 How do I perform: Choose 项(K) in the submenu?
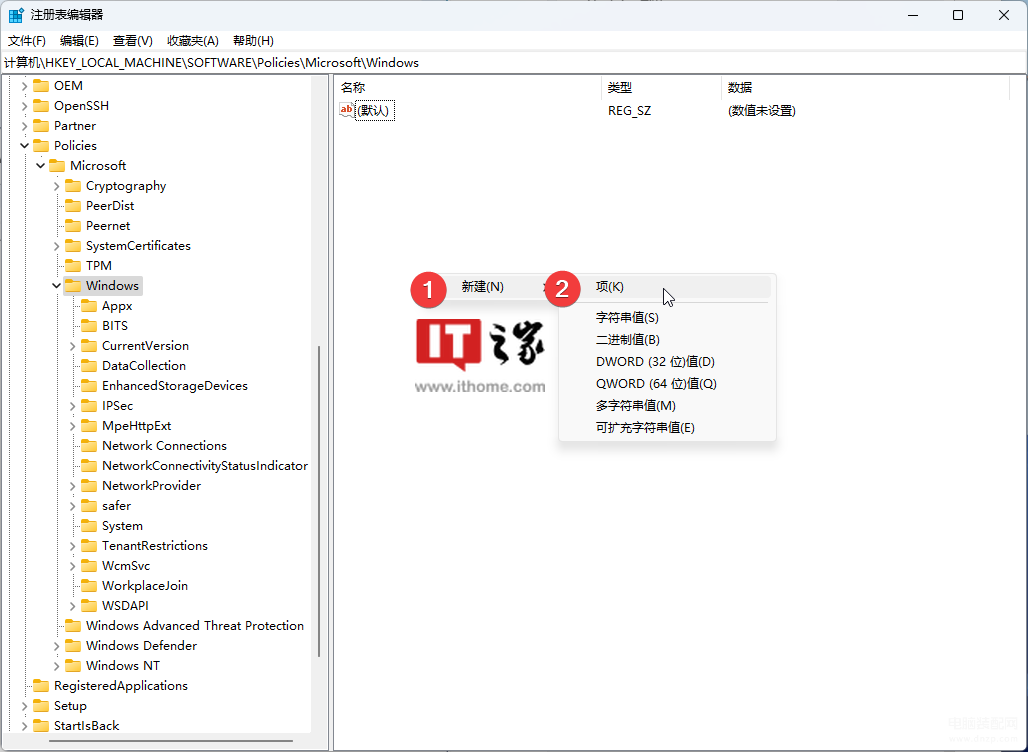667,287
